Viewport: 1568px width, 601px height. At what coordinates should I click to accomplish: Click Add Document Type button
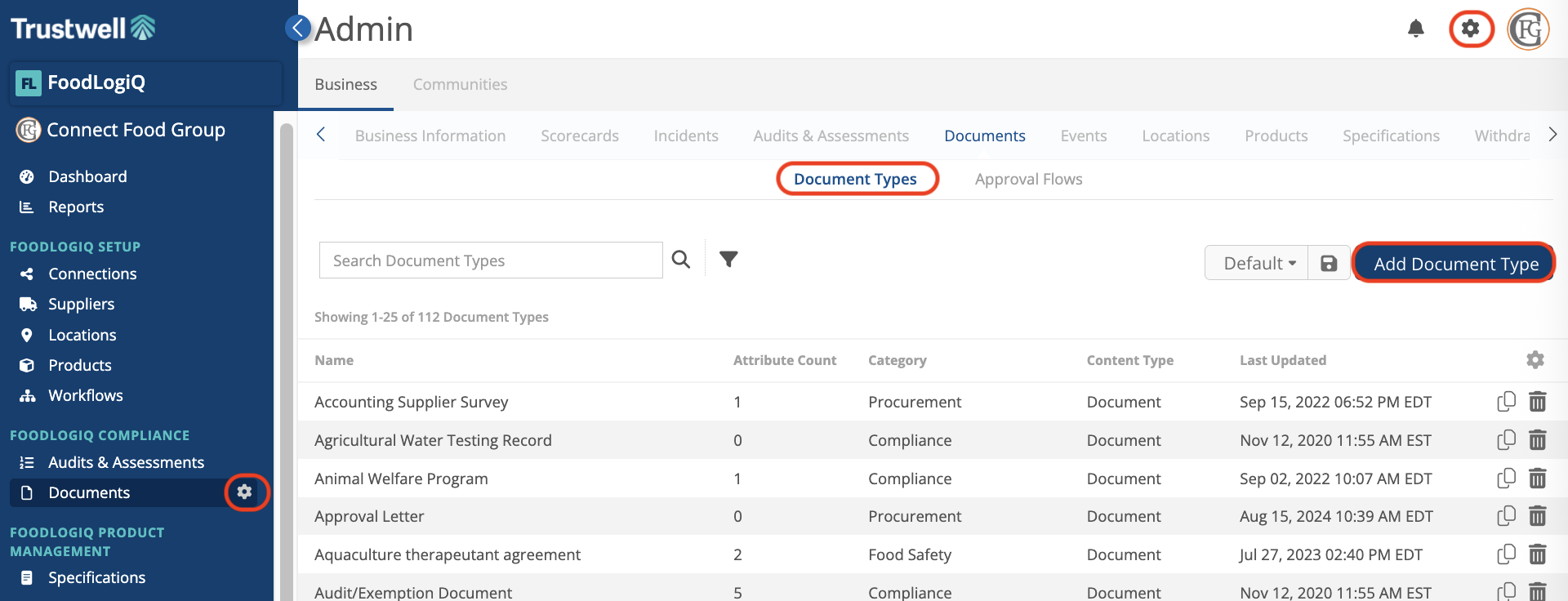point(1454,264)
